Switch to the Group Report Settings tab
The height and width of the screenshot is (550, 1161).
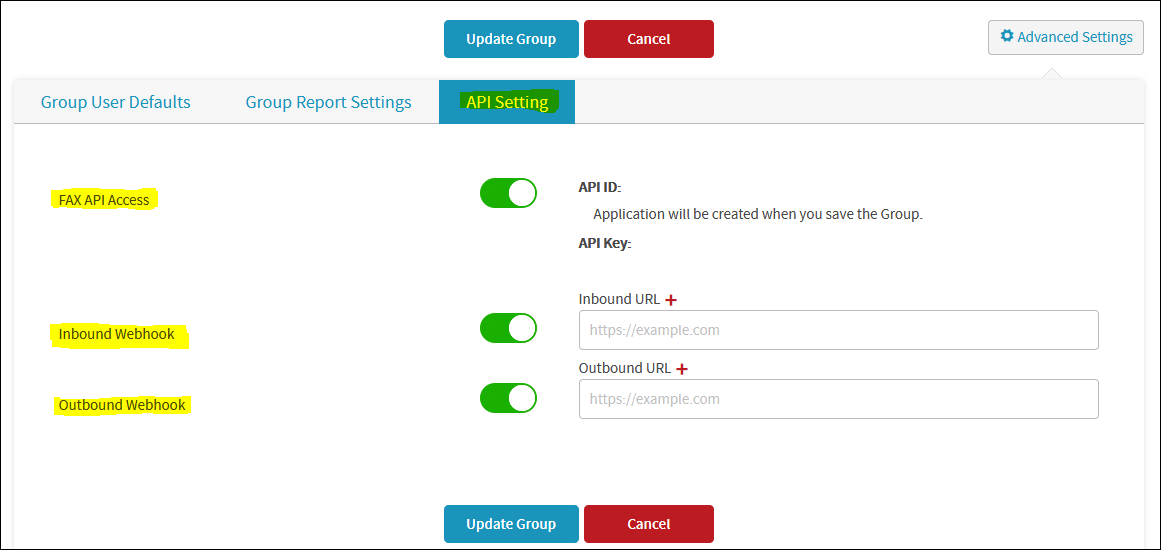[329, 102]
